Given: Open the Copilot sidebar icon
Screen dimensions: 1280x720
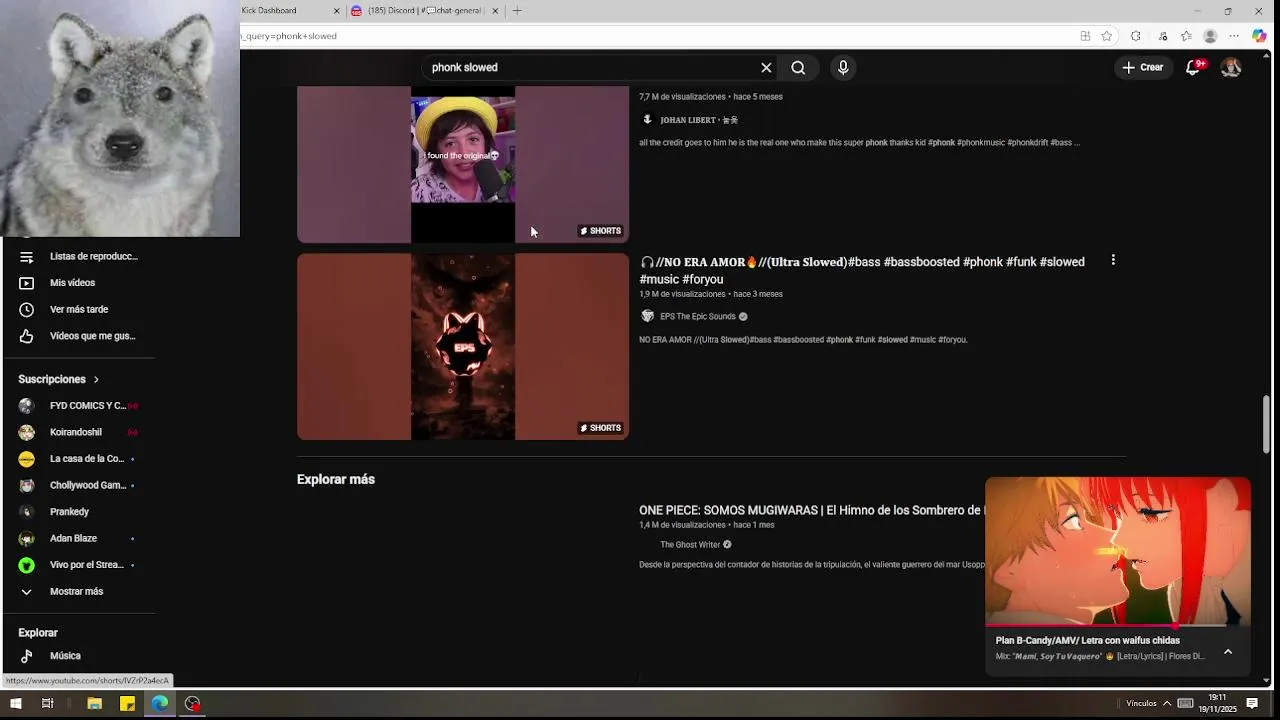Looking at the screenshot, I should (1259, 36).
